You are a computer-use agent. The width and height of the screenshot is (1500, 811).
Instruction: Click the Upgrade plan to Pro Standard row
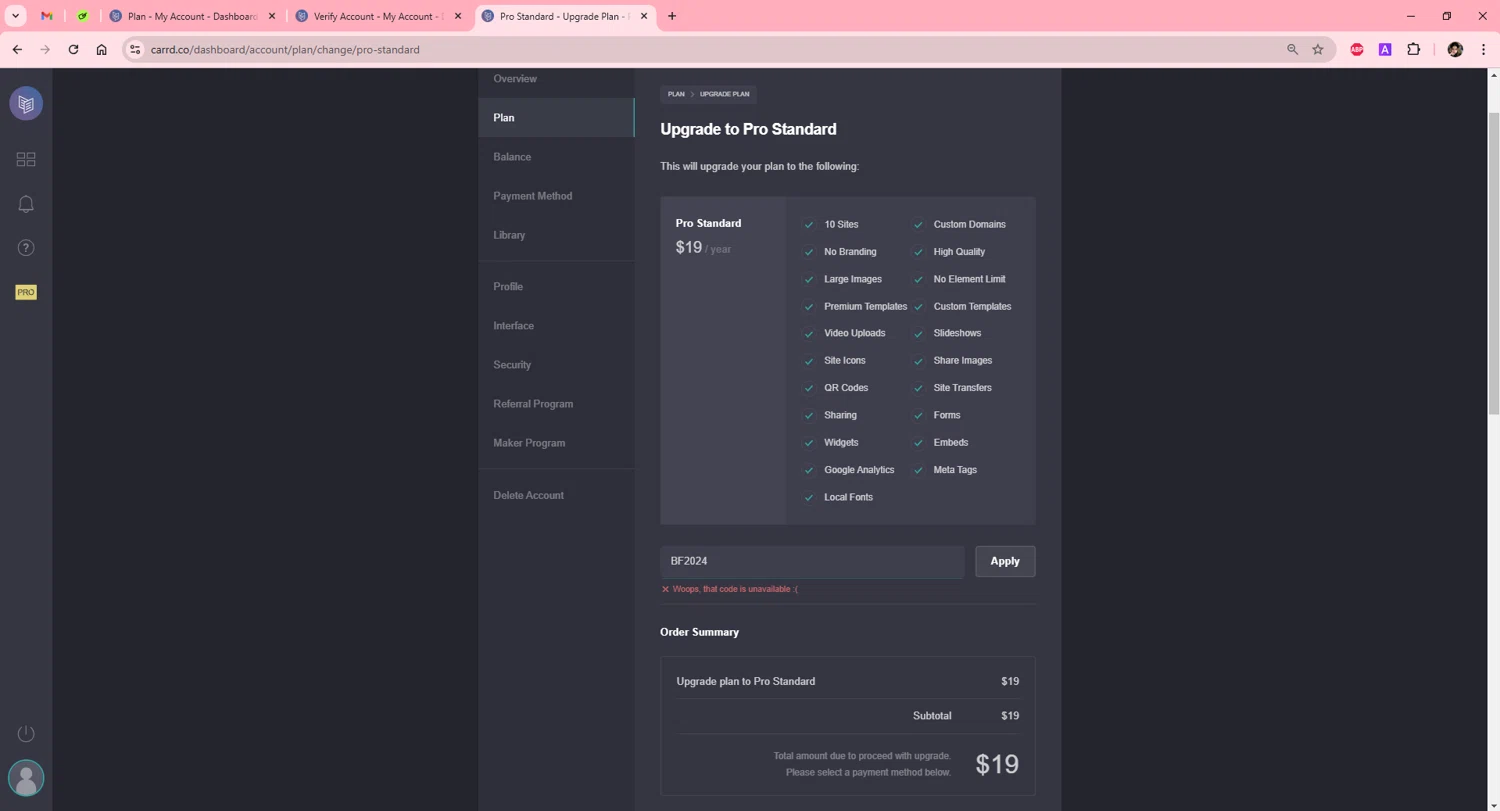[x=847, y=681]
